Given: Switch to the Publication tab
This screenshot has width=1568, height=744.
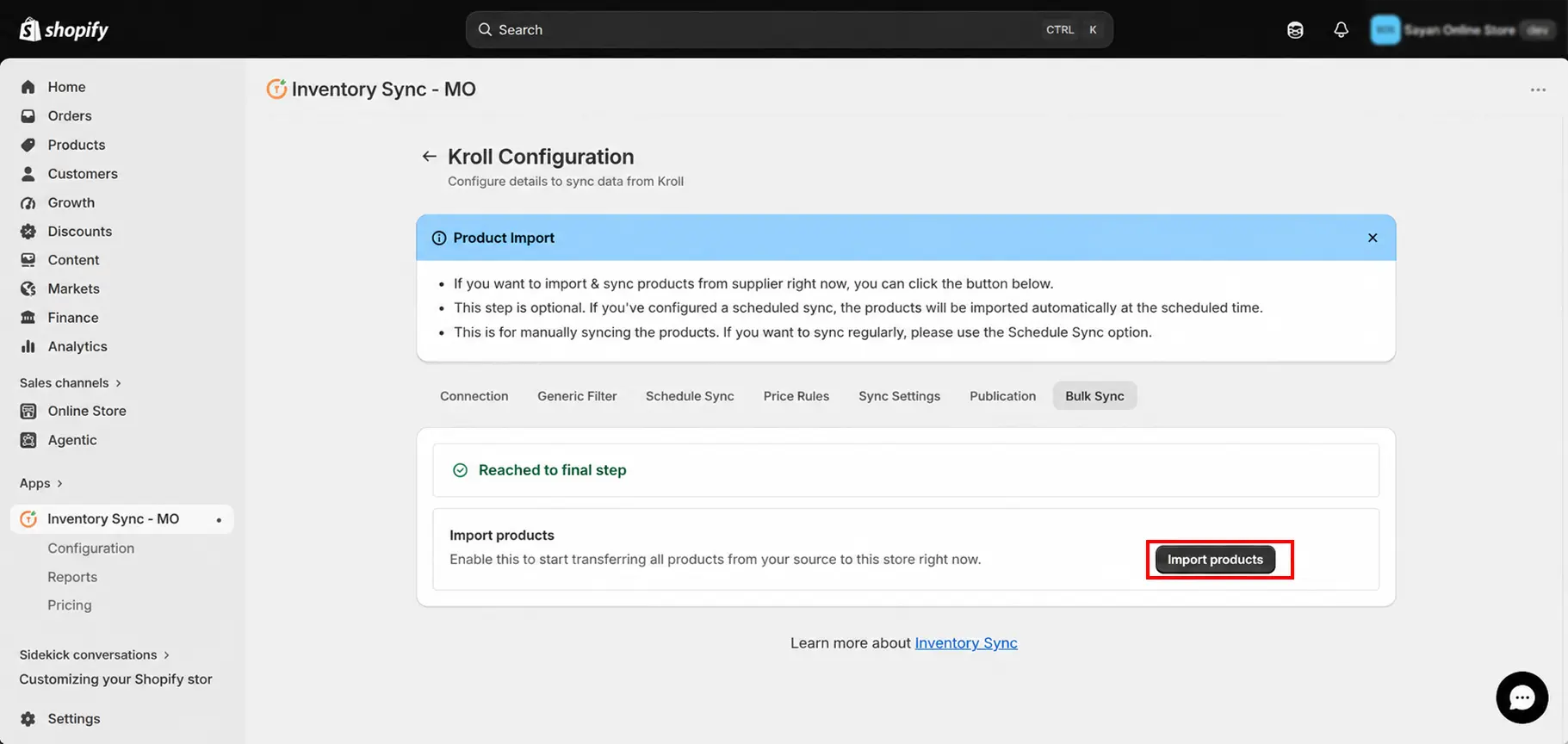Looking at the screenshot, I should point(1002,396).
